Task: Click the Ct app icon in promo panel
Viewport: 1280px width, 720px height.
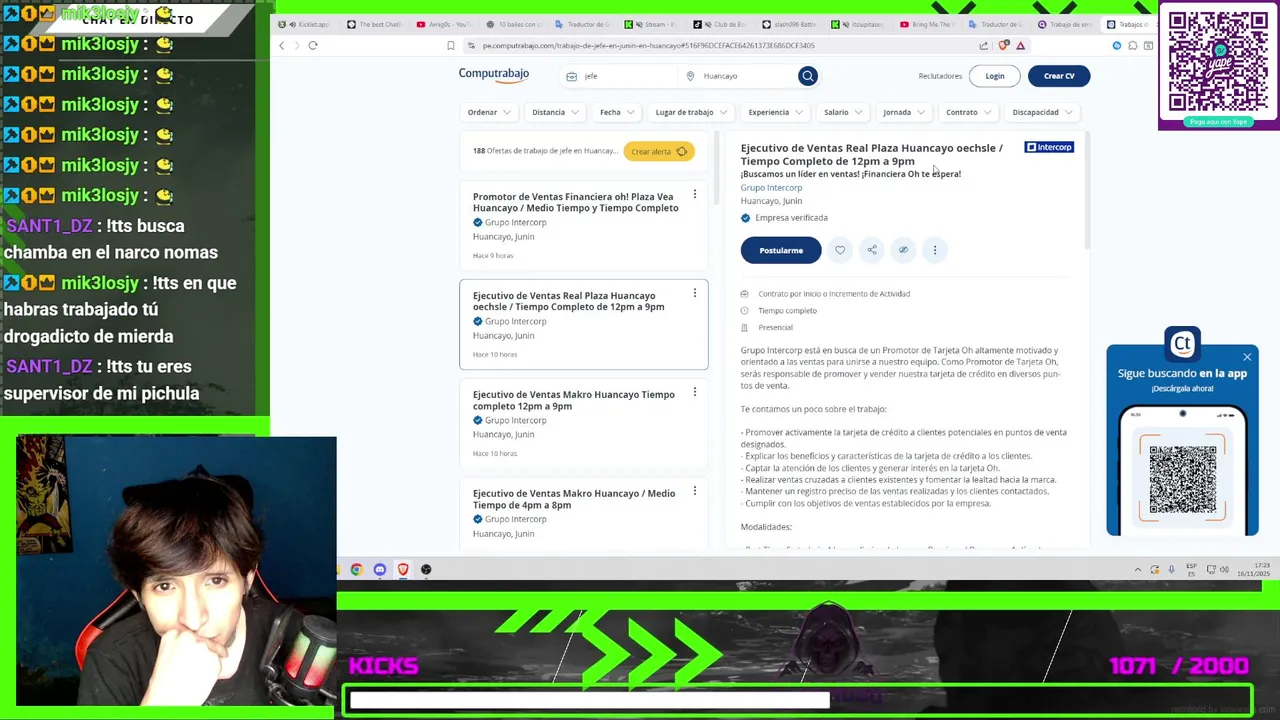Action: point(1183,344)
